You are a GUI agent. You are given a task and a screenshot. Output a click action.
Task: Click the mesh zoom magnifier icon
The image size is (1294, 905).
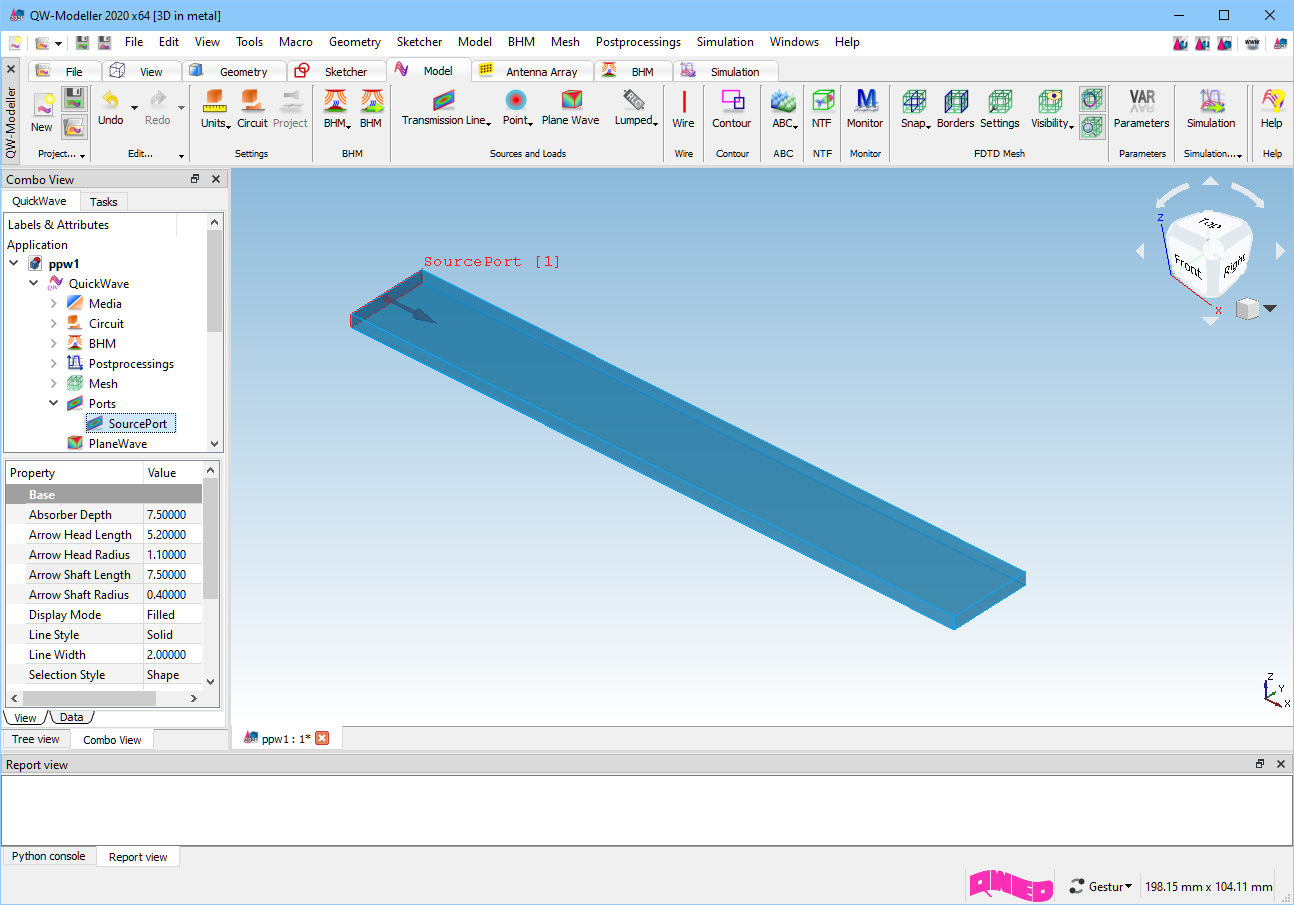click(x=1092, y=125)
